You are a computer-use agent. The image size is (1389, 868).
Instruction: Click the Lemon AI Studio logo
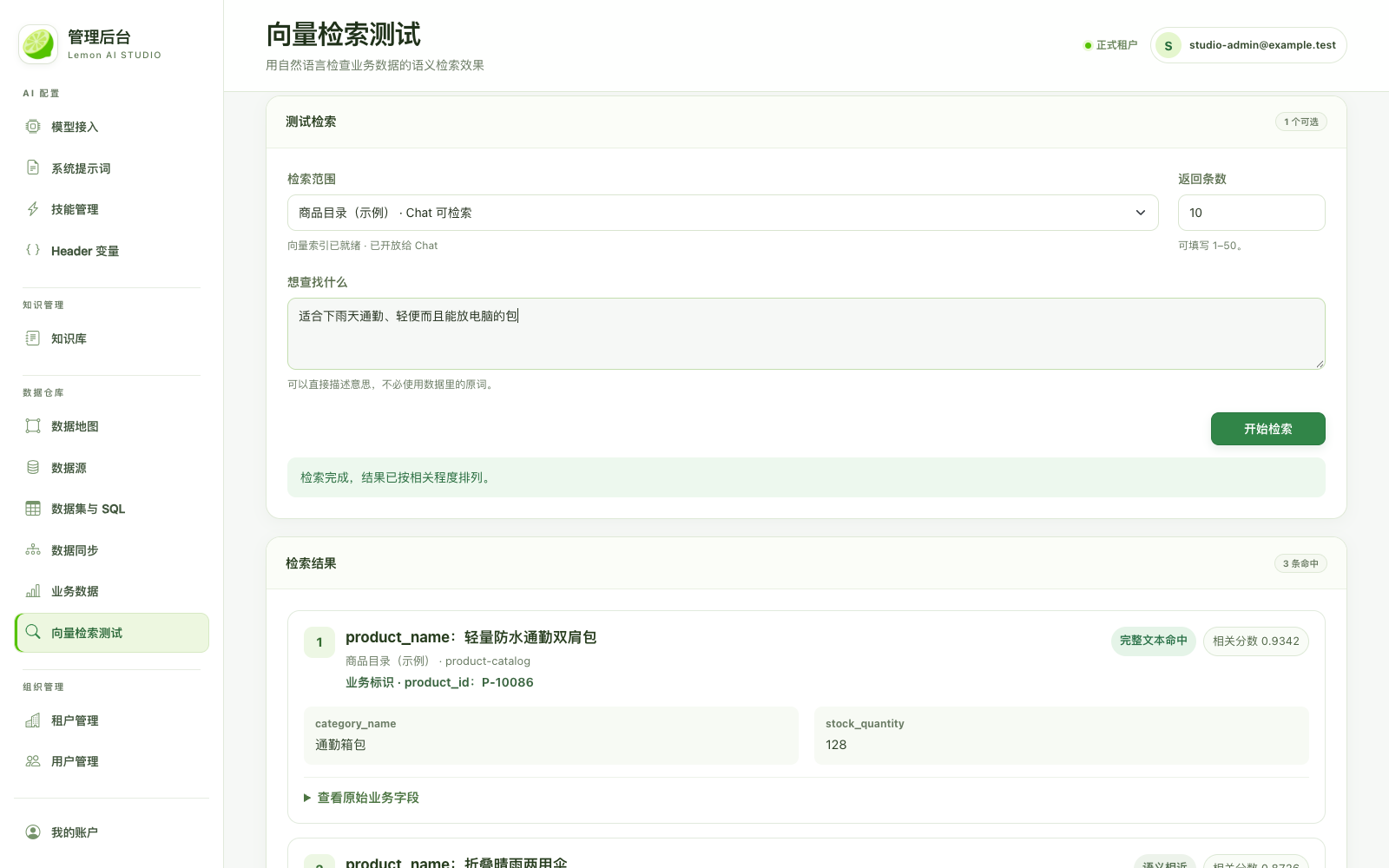coord(38,44)
